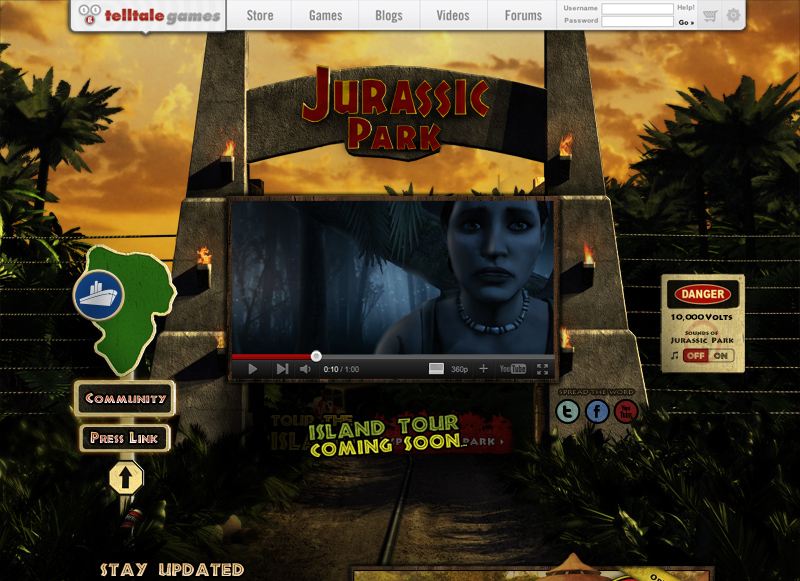The width and height of the screenshot is (800, 581).
Task: Open the shopping cart icon
Action: [x=710, y=16]
